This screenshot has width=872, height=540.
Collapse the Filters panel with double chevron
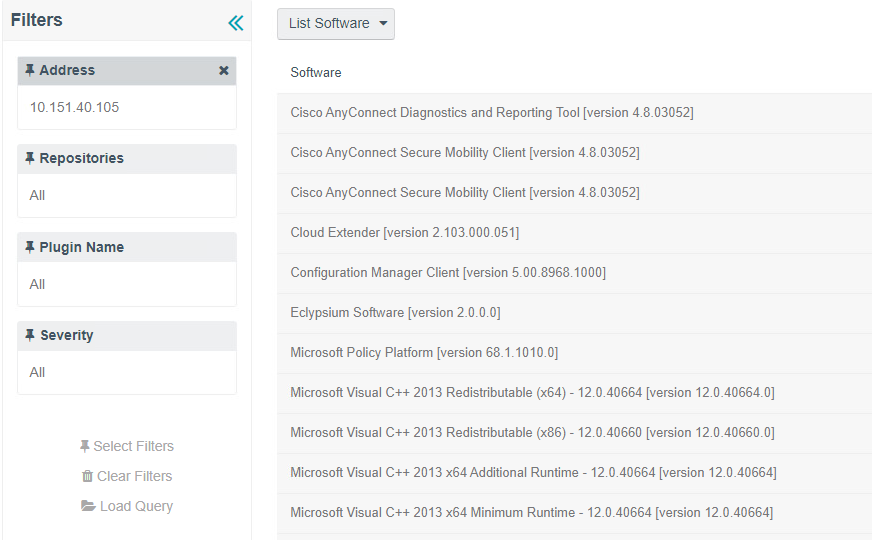coord(236,23)
